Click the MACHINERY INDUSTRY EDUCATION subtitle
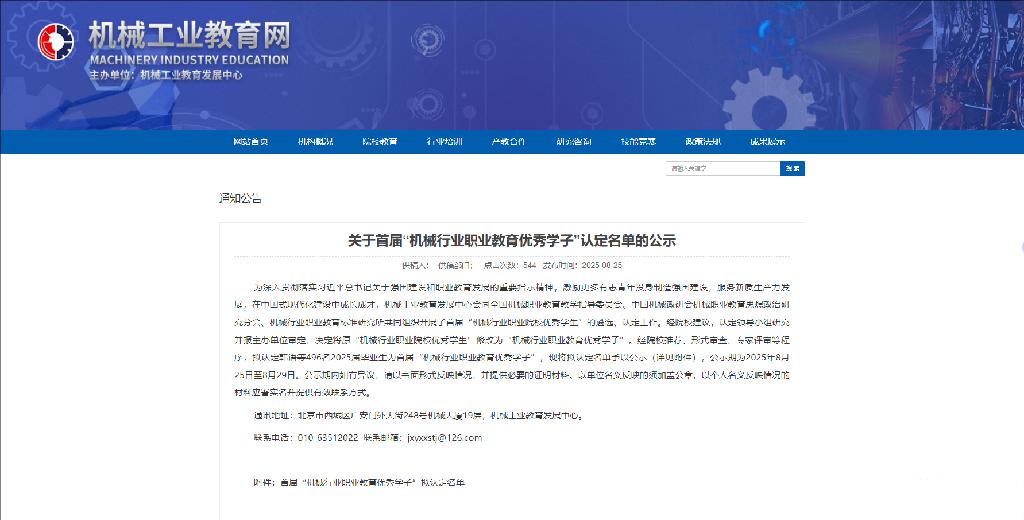 [189, 60]
